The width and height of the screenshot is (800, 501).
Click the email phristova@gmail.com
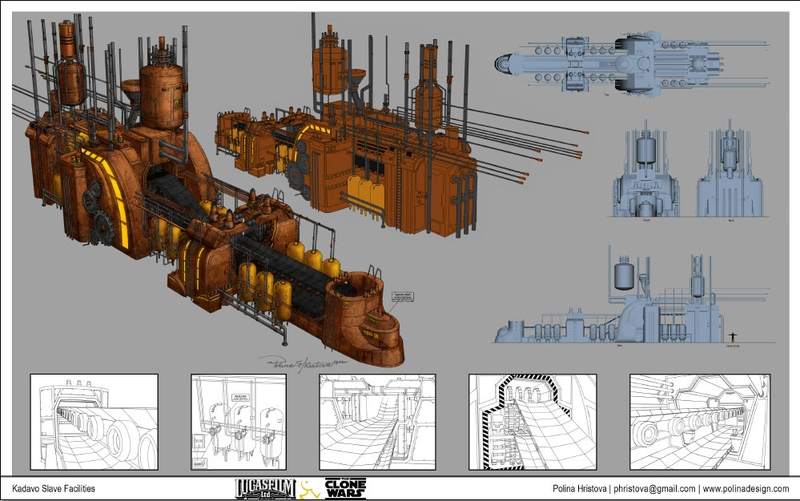click(x=655, y=488)
